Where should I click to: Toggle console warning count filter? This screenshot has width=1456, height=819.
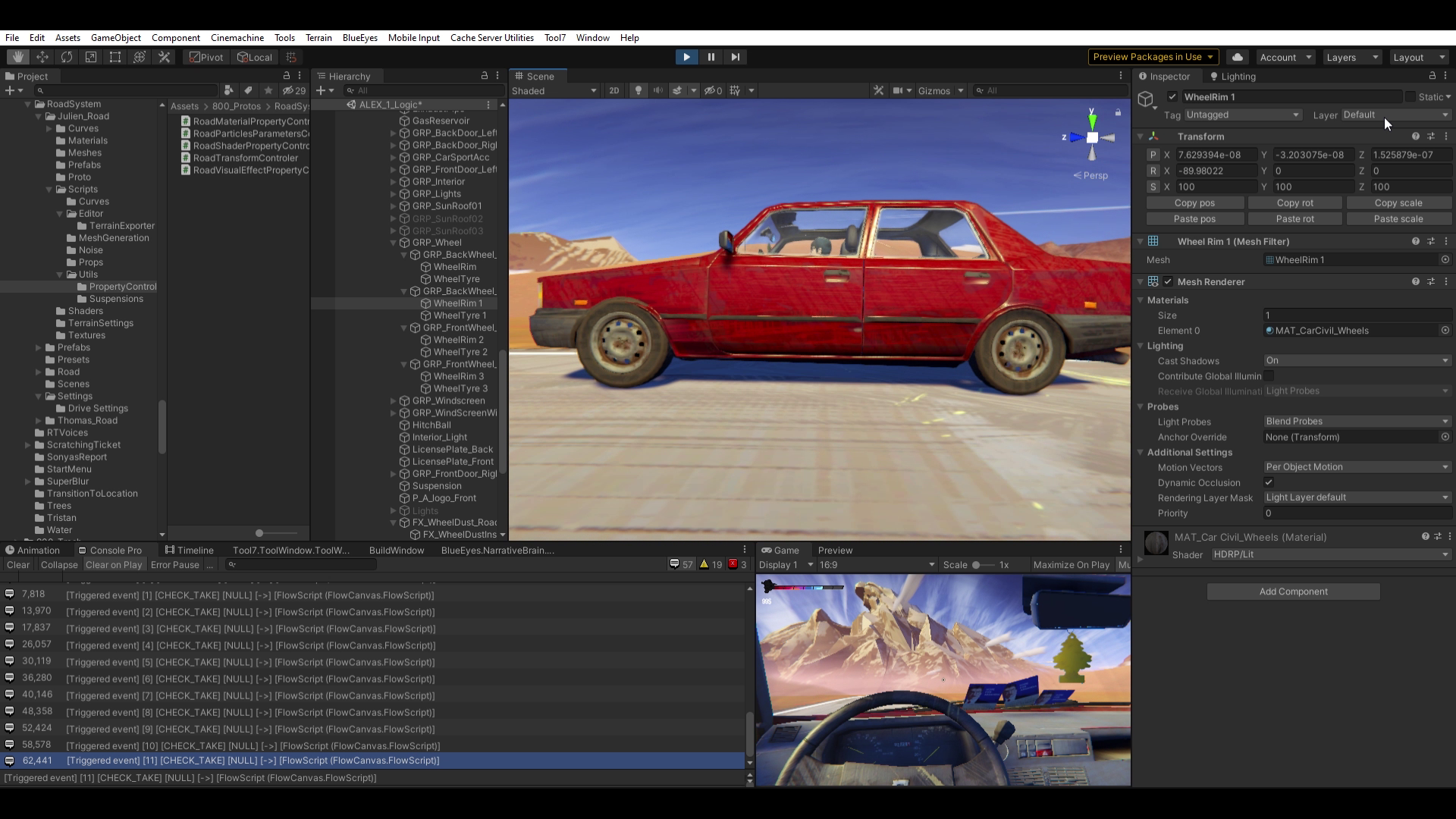(x=711, y=564)
